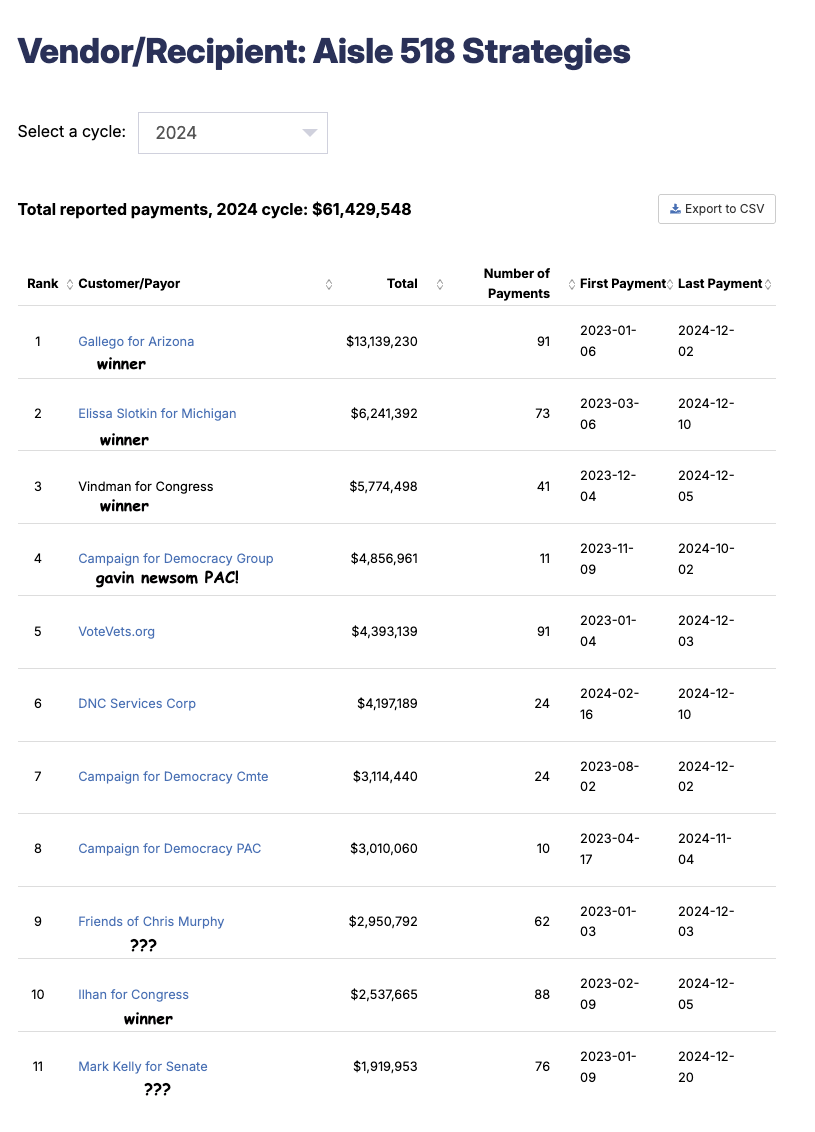The image size is (815, 1132).
Task: Open Campaign for Democracy Group link
Action: click(x=175, y=559)
